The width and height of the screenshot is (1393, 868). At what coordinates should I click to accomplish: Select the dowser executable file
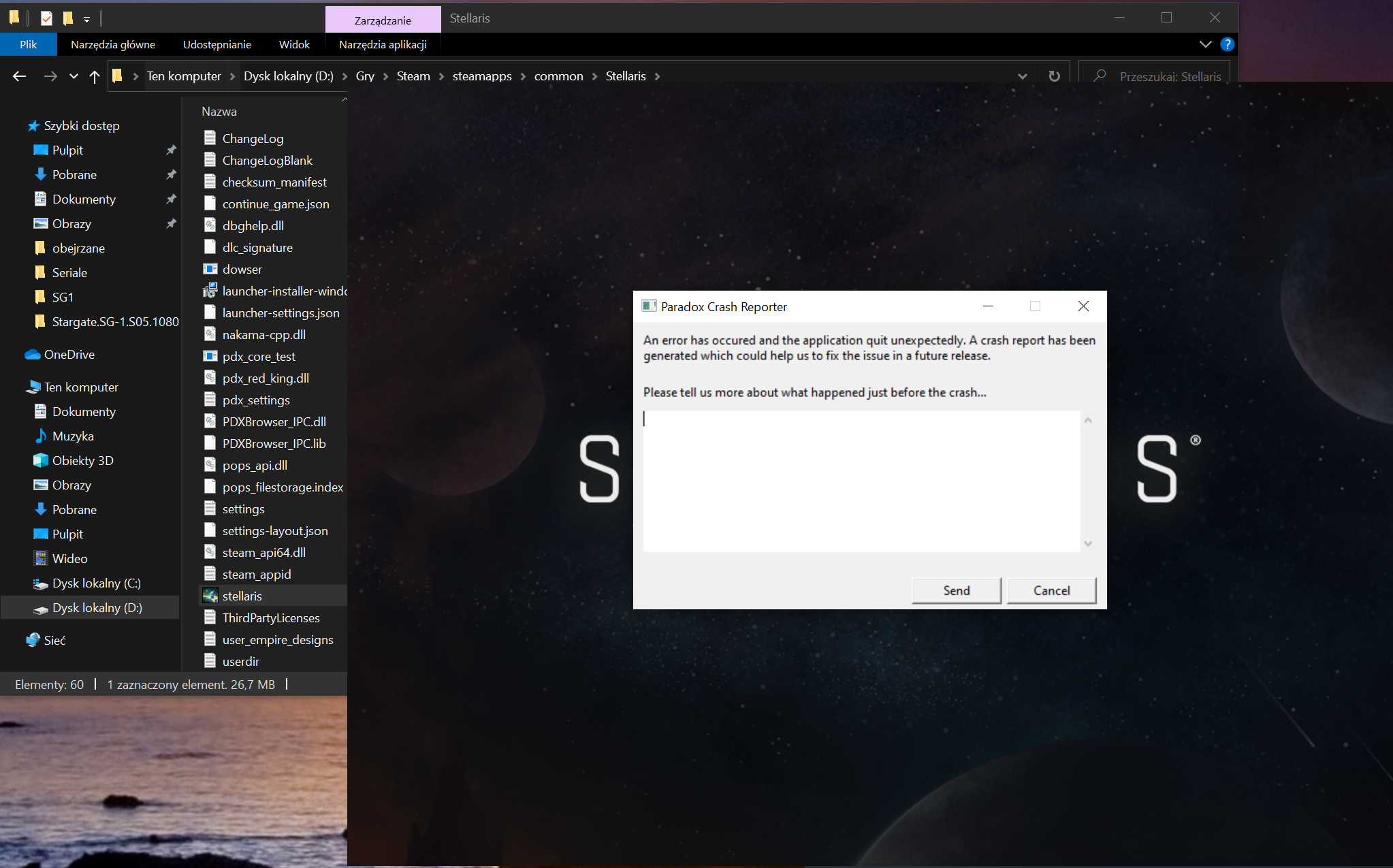[242, 269]
